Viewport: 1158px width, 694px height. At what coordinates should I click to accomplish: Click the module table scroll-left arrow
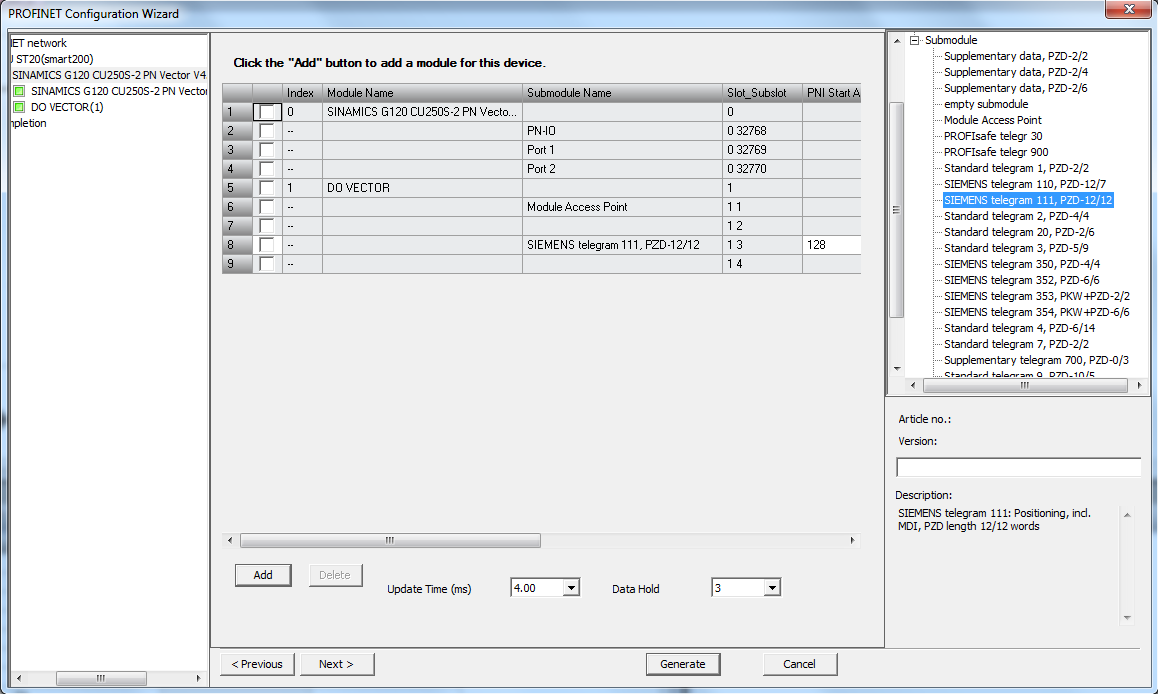[230, 540]
